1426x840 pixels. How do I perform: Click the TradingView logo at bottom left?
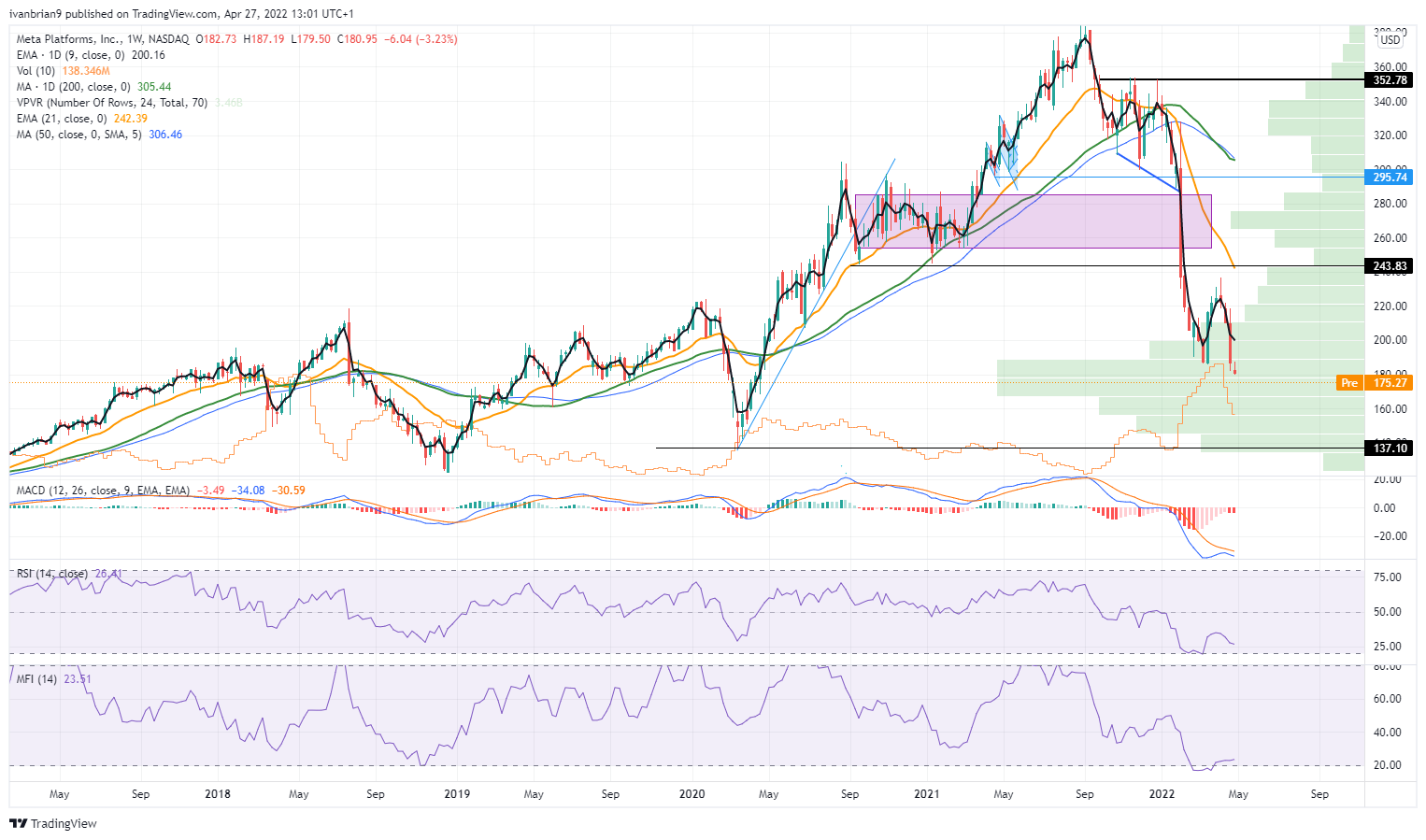click(x=53, y=823)
